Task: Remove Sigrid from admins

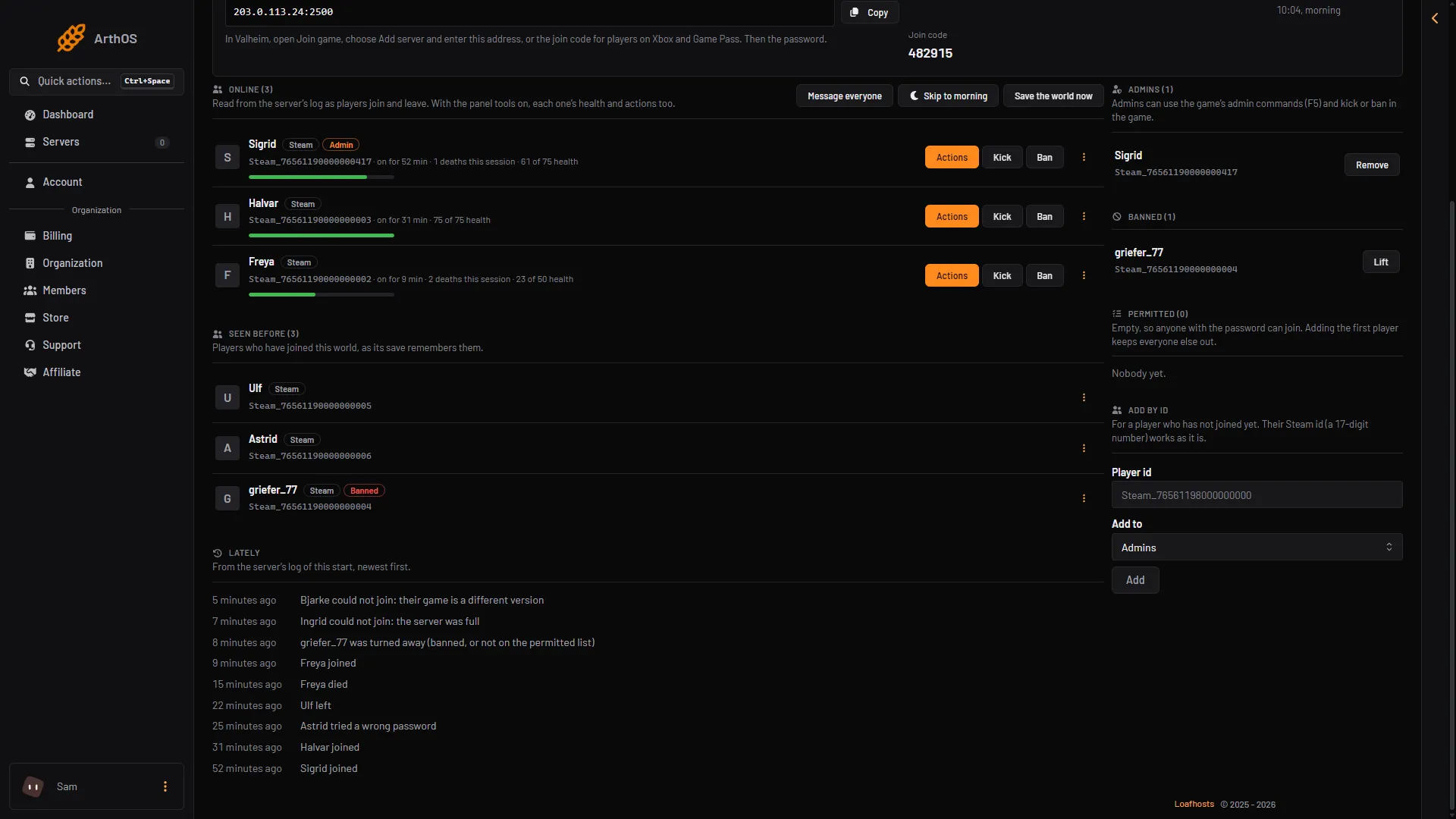Action: click(1372, 165)
